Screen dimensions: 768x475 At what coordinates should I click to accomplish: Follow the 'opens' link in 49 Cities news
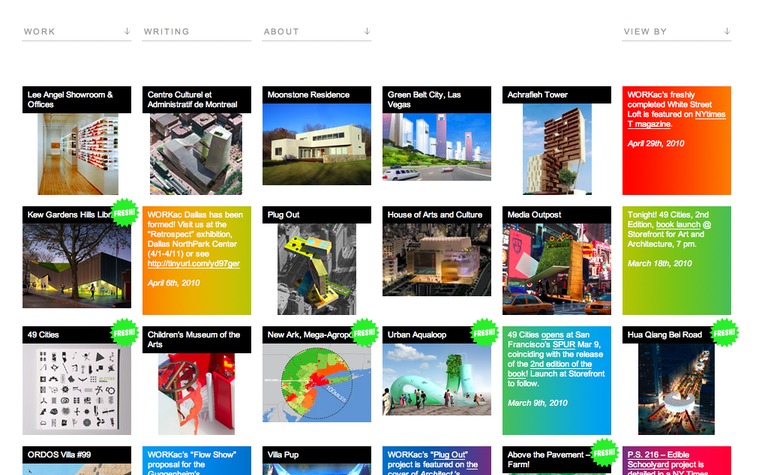tap(552, 334)
